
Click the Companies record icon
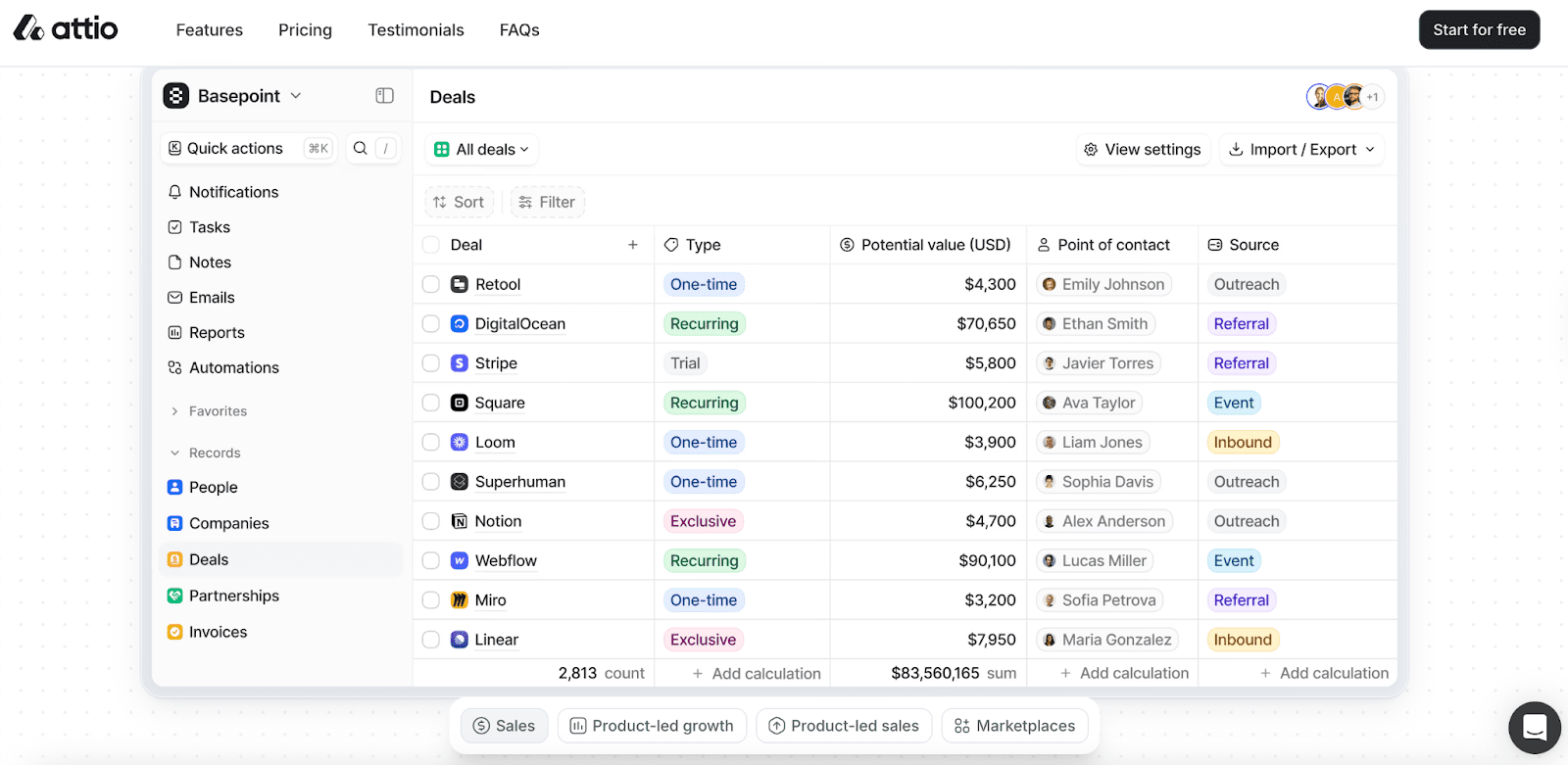(x=174, y=523)
